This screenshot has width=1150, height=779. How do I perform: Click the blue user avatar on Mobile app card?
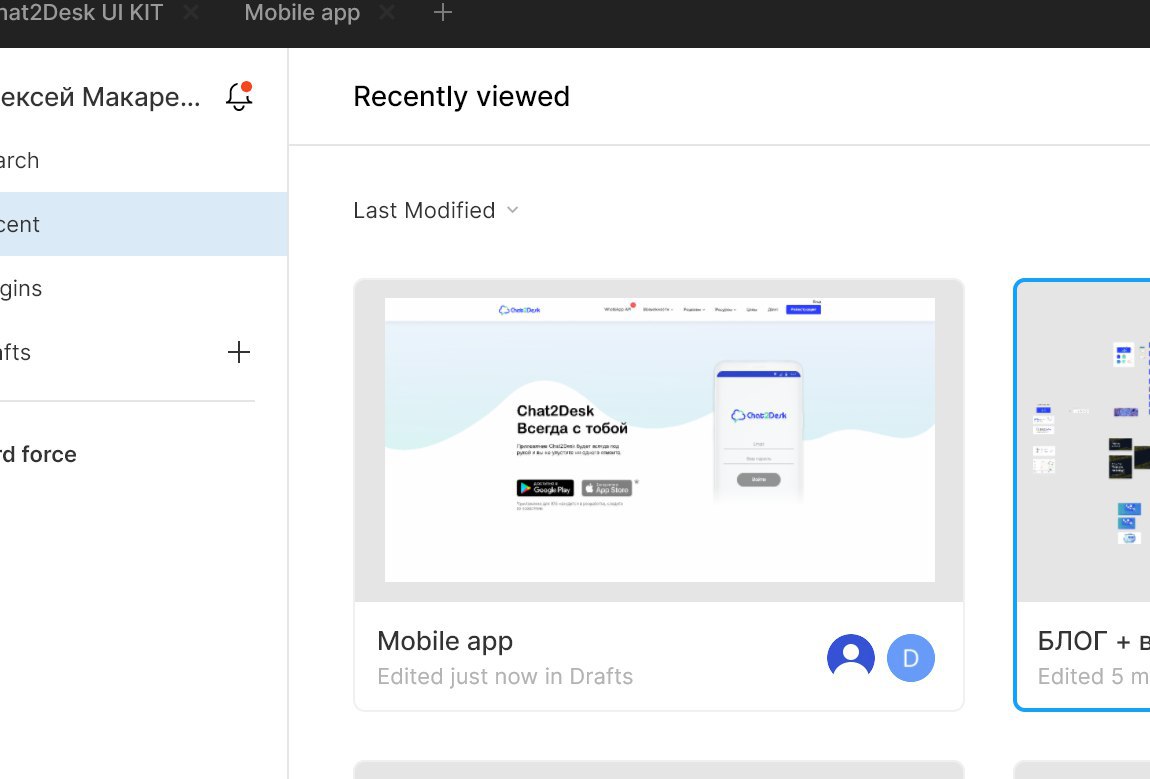pos(851,657)
